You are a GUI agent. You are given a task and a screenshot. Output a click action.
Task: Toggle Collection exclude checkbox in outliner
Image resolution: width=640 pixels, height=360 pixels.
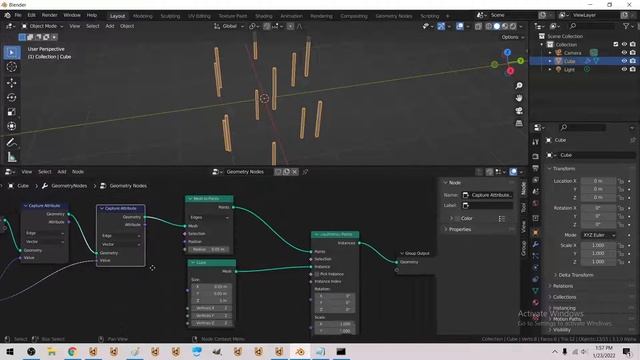pos(616,44)
